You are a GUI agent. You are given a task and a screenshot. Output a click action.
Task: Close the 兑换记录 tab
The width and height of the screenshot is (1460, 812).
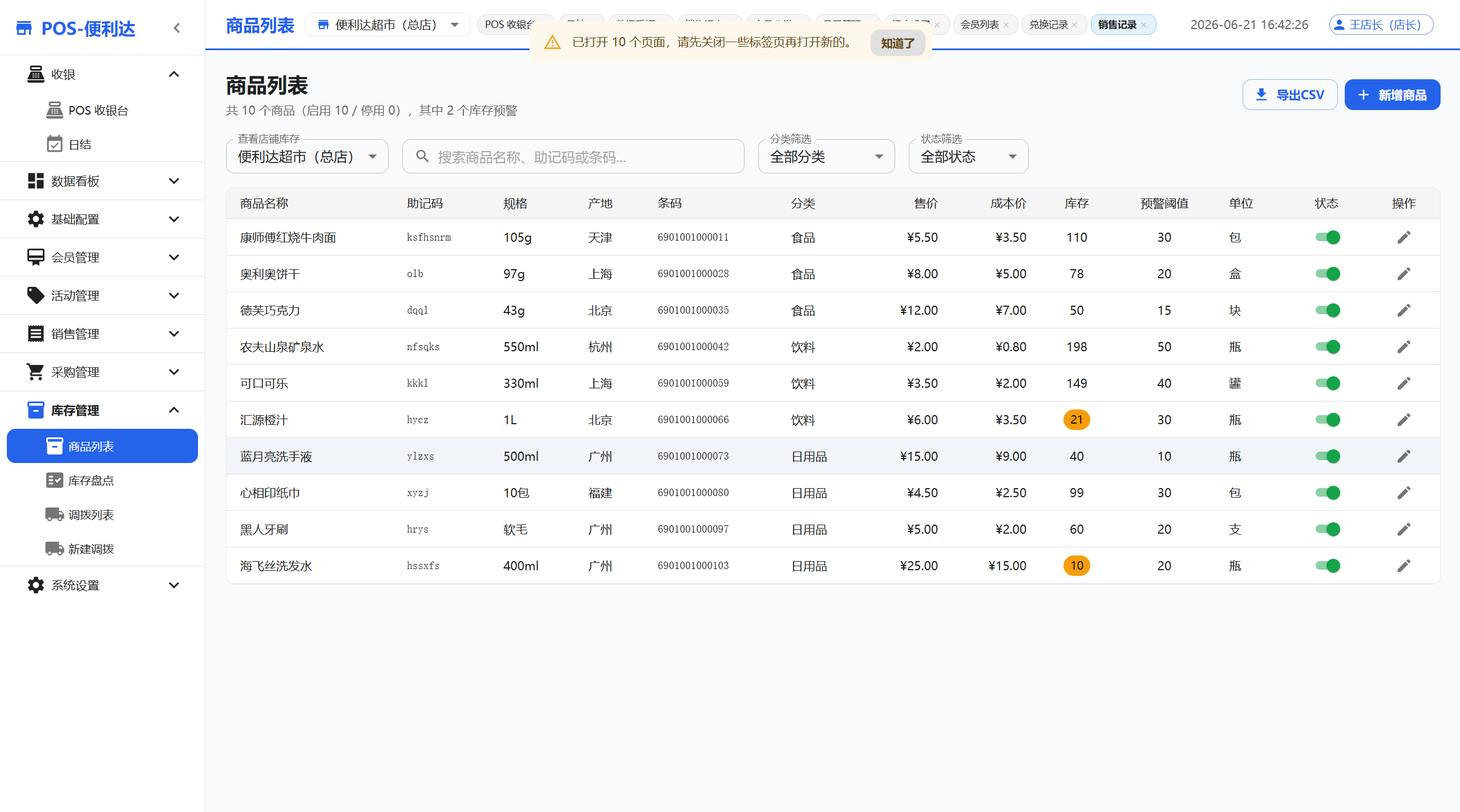point(1075,25)
